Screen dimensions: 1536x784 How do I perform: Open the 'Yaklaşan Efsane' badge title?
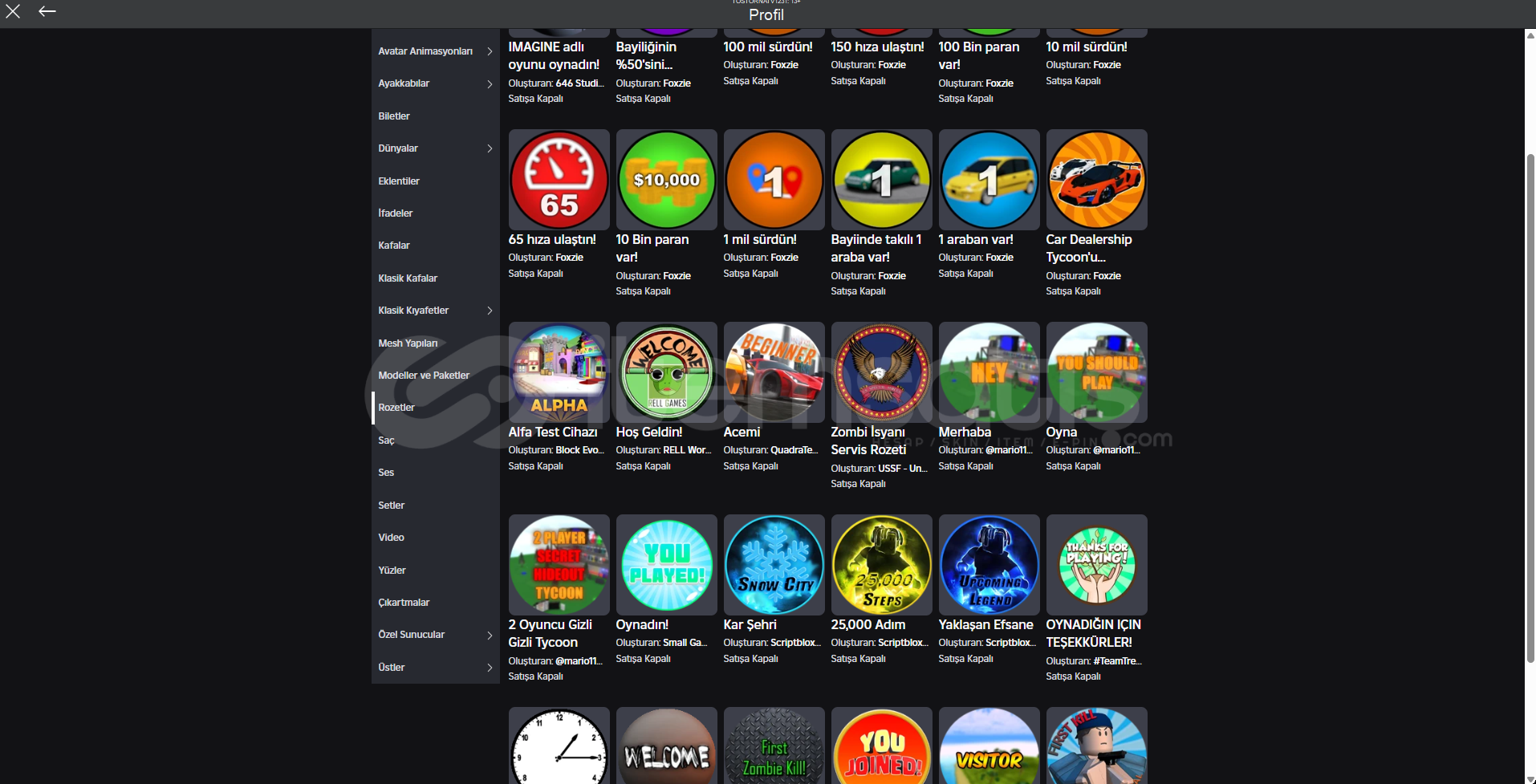click(x=986, y=624)
